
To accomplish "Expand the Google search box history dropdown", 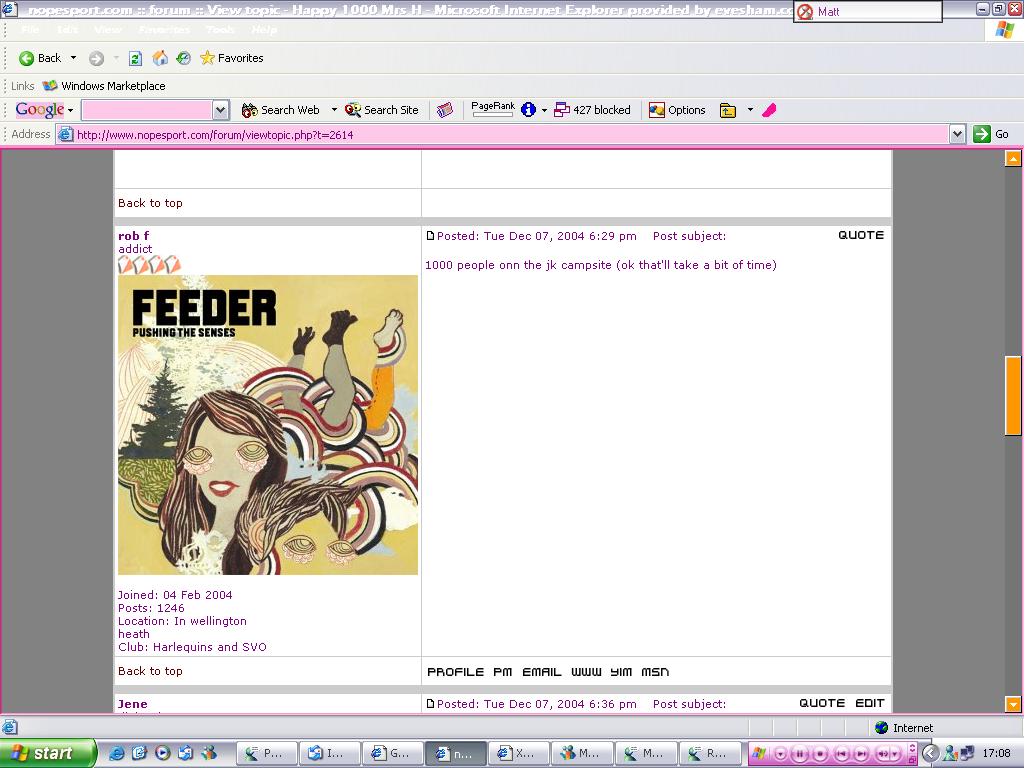I will [221, 110].
